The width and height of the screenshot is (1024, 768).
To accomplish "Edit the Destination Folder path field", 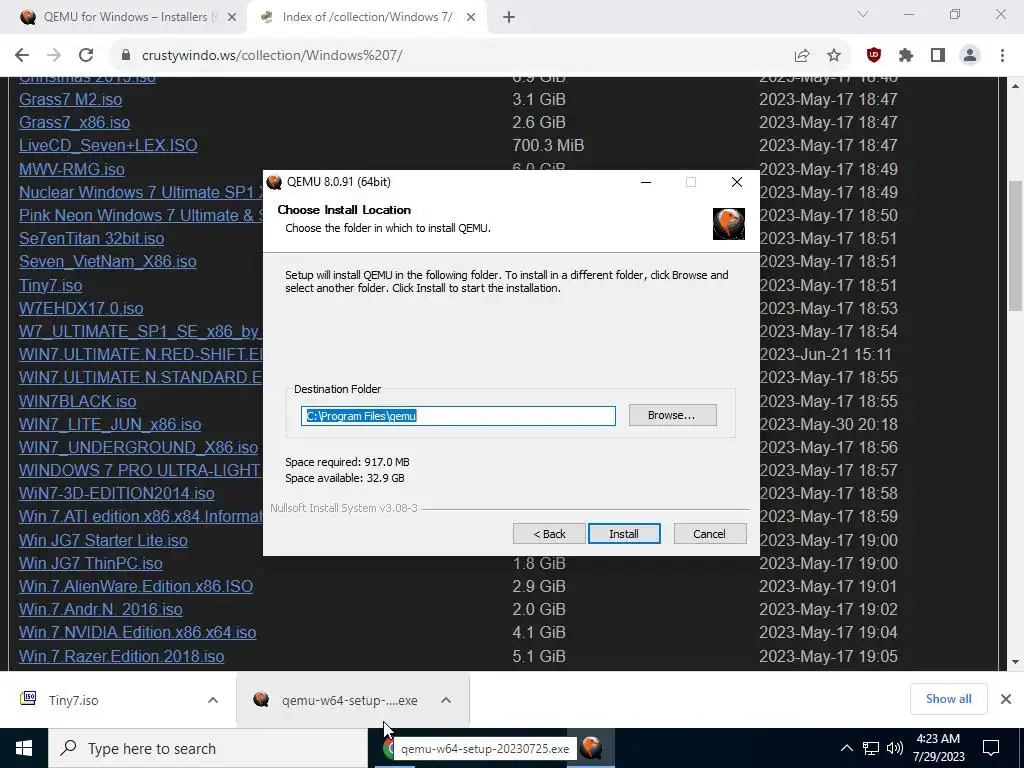I will [458, 416].
